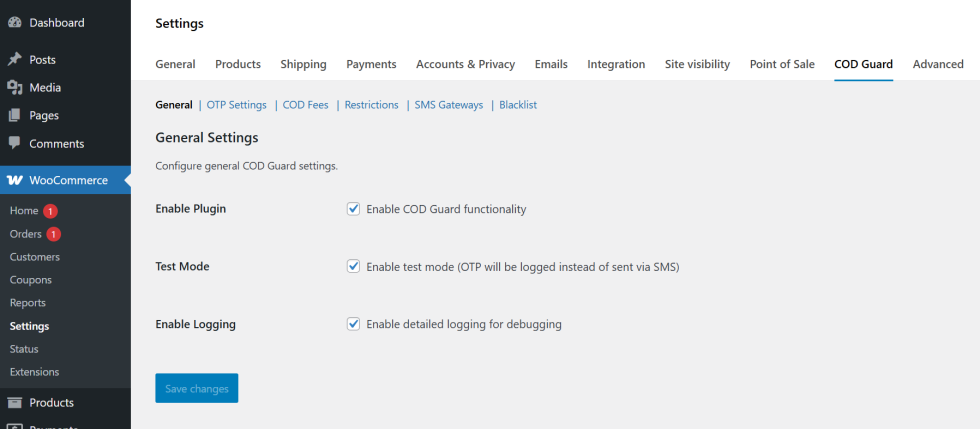Disable detailed logging for debugging checkbox
This screenshot has height=429, width=980.
pos(353,324)
